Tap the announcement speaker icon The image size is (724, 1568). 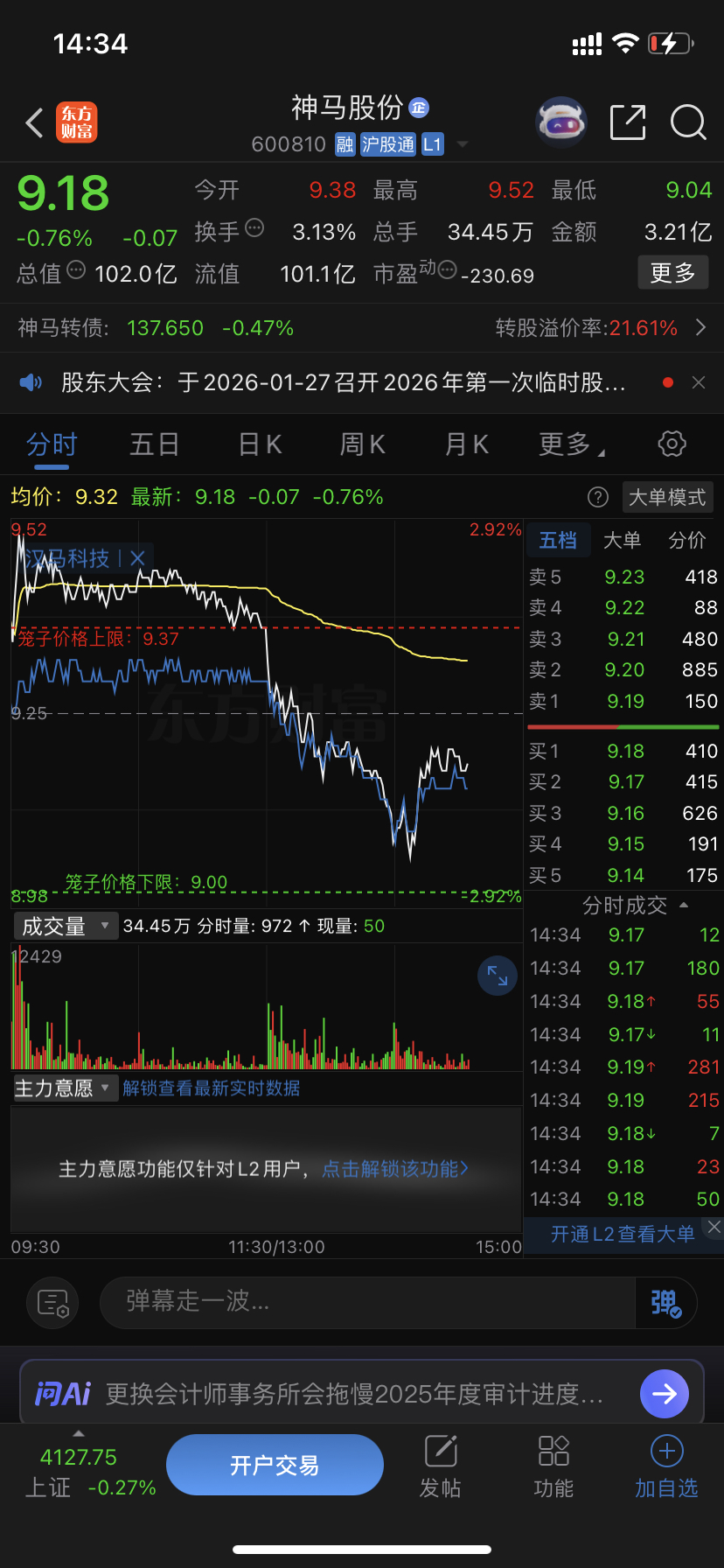click(31, 382)
